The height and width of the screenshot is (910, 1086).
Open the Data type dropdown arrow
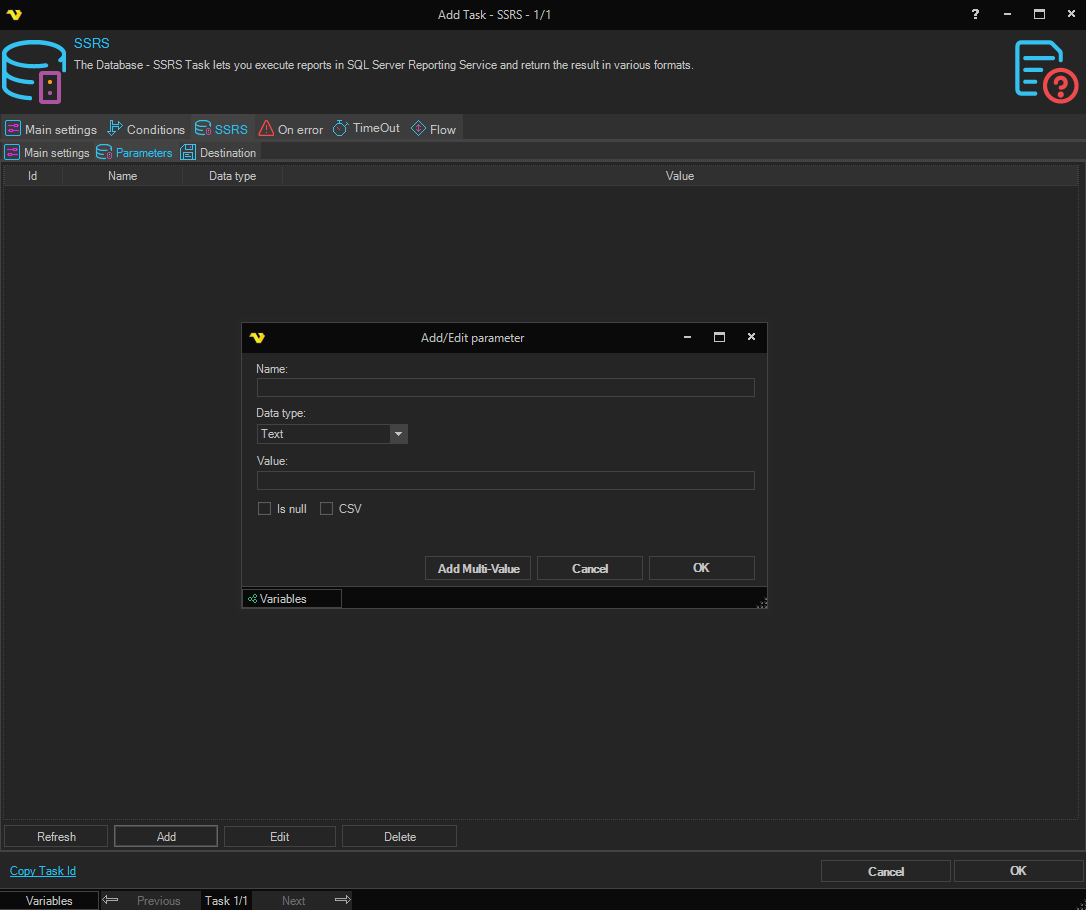click(398, 434)
